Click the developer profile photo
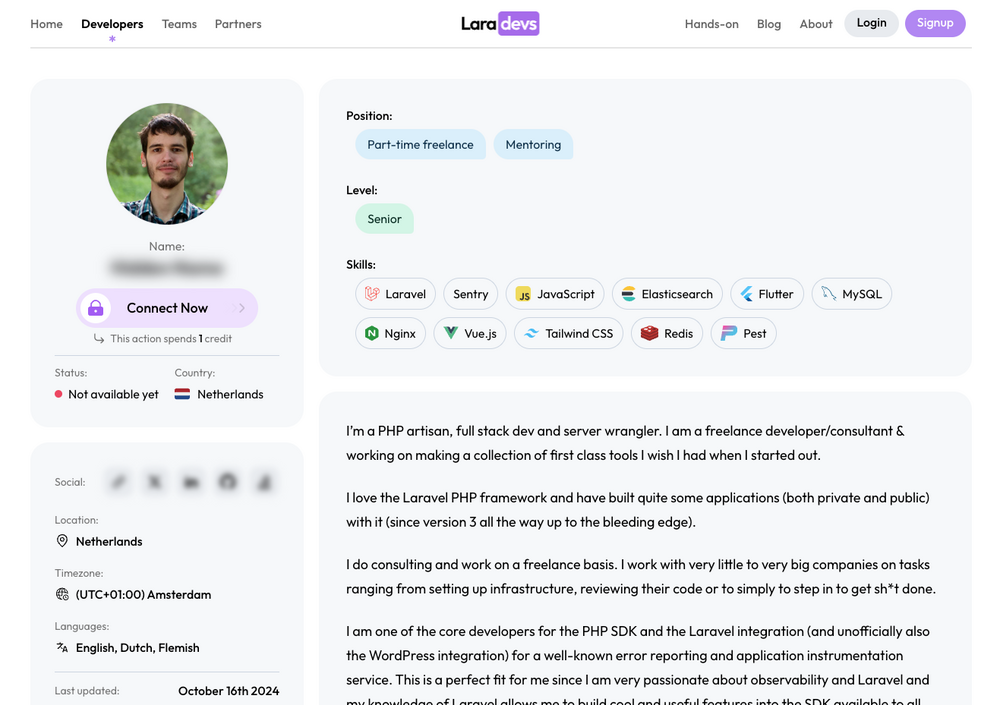The width and height of the screenshot is (1000, 705). click(167, 164)
